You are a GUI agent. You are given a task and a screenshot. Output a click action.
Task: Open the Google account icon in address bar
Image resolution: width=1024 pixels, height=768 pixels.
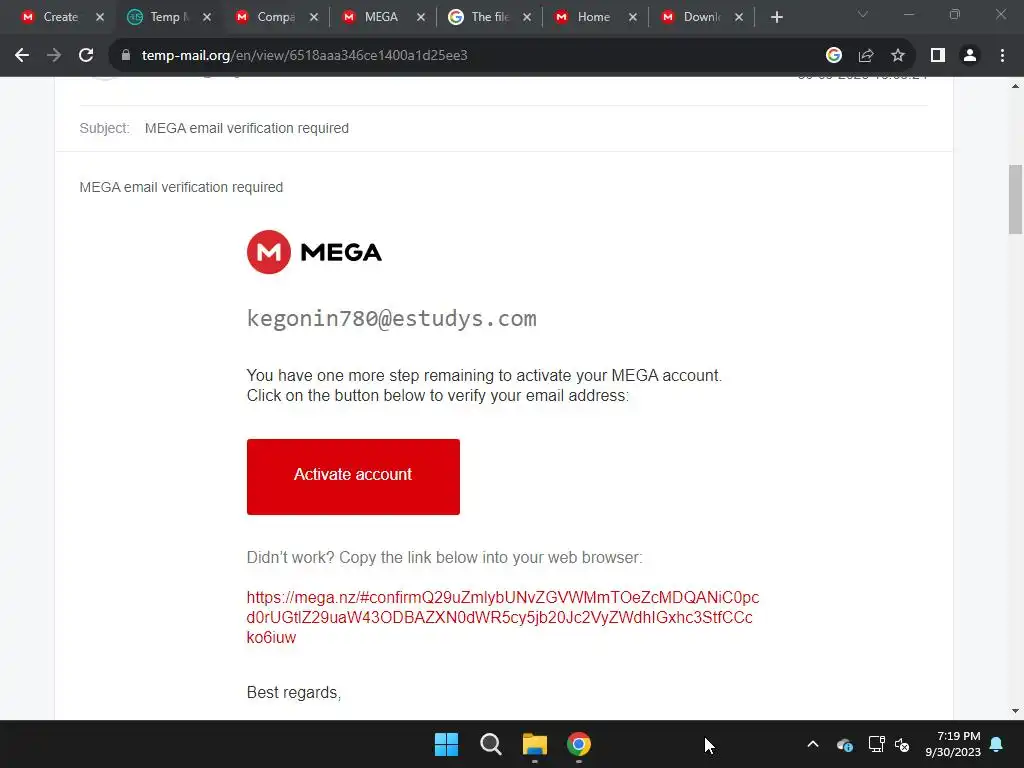click(834, 56)
